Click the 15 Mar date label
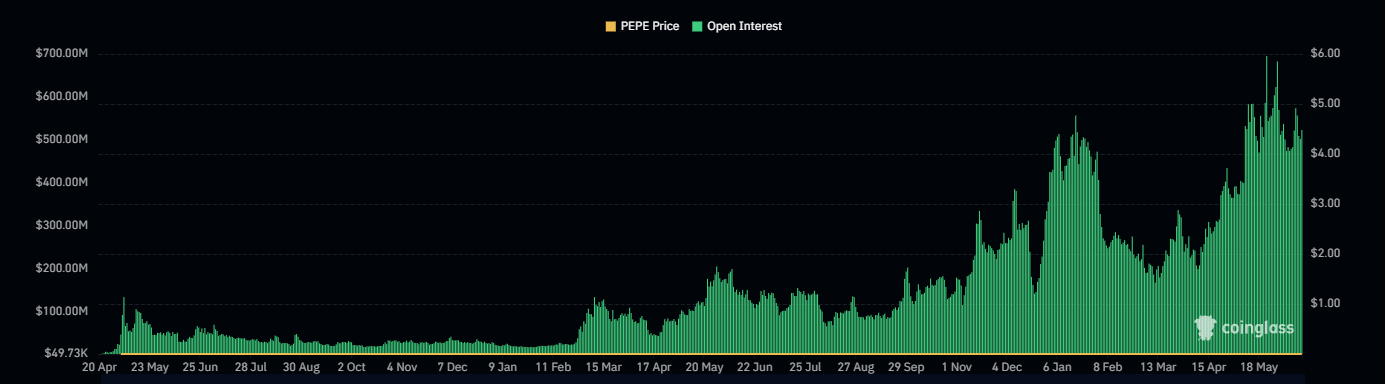The image size is (1385, 384). click(603, 368)
